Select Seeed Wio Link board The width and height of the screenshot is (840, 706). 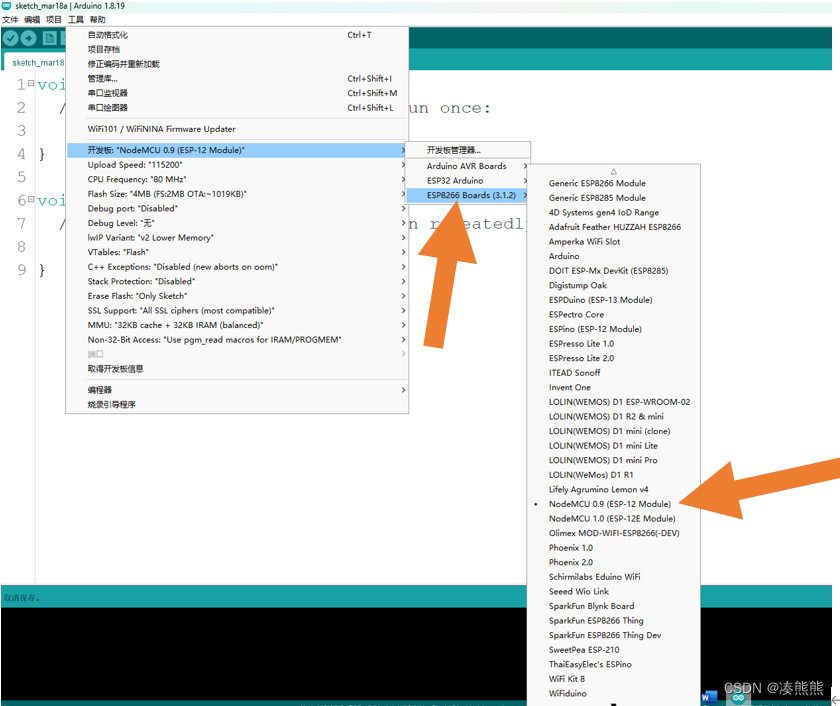click(x=614, y=591)
